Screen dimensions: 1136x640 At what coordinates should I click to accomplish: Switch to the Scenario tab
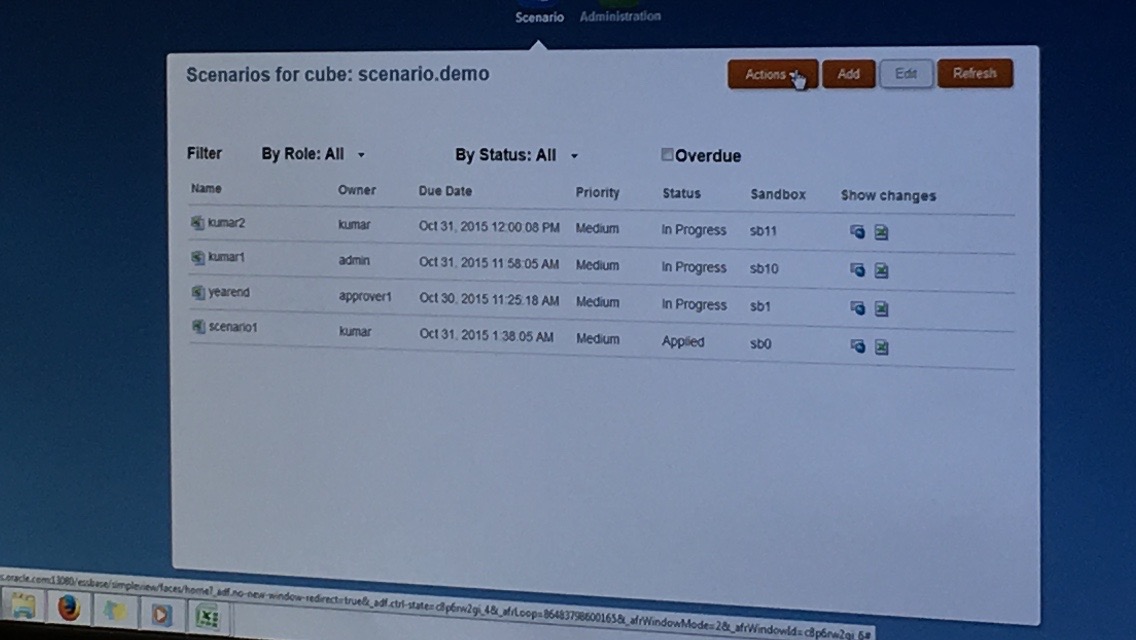click(539, 17)
